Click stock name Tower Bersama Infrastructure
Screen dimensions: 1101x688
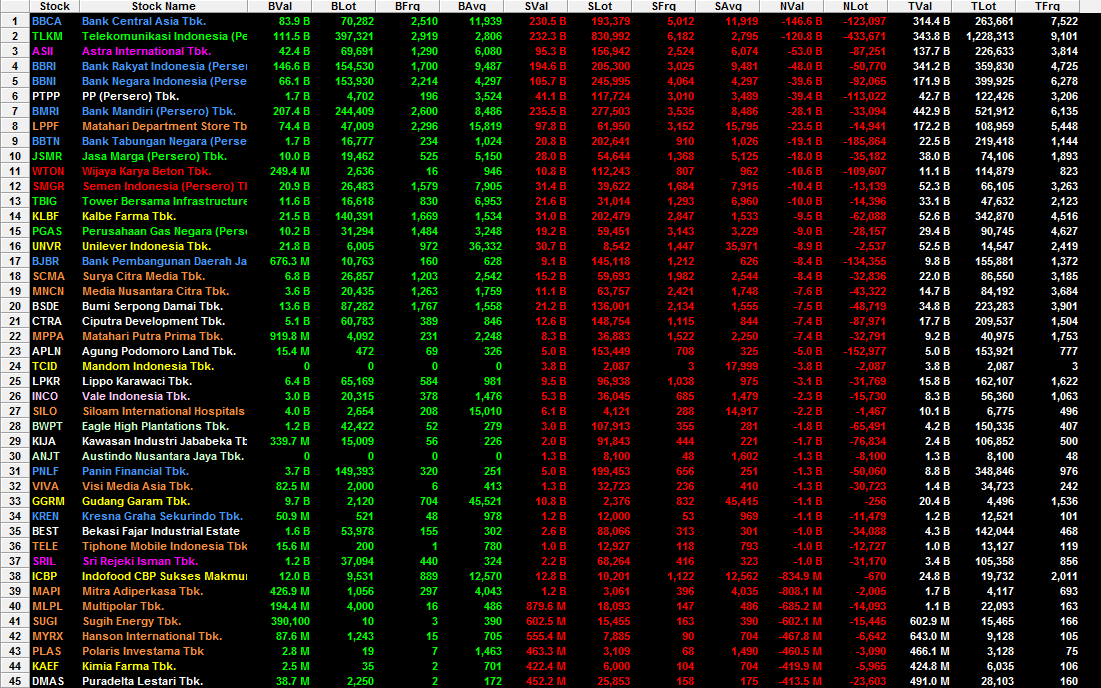point(164,201)
